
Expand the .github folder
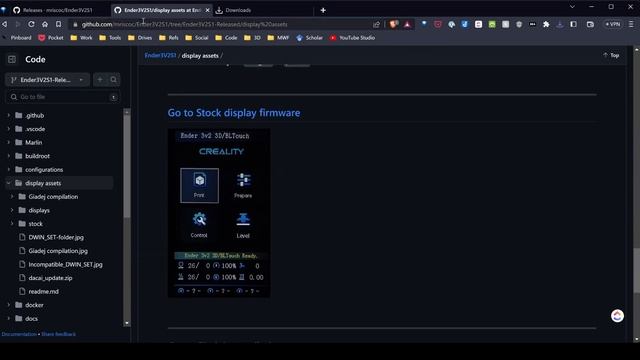point(9,116)
